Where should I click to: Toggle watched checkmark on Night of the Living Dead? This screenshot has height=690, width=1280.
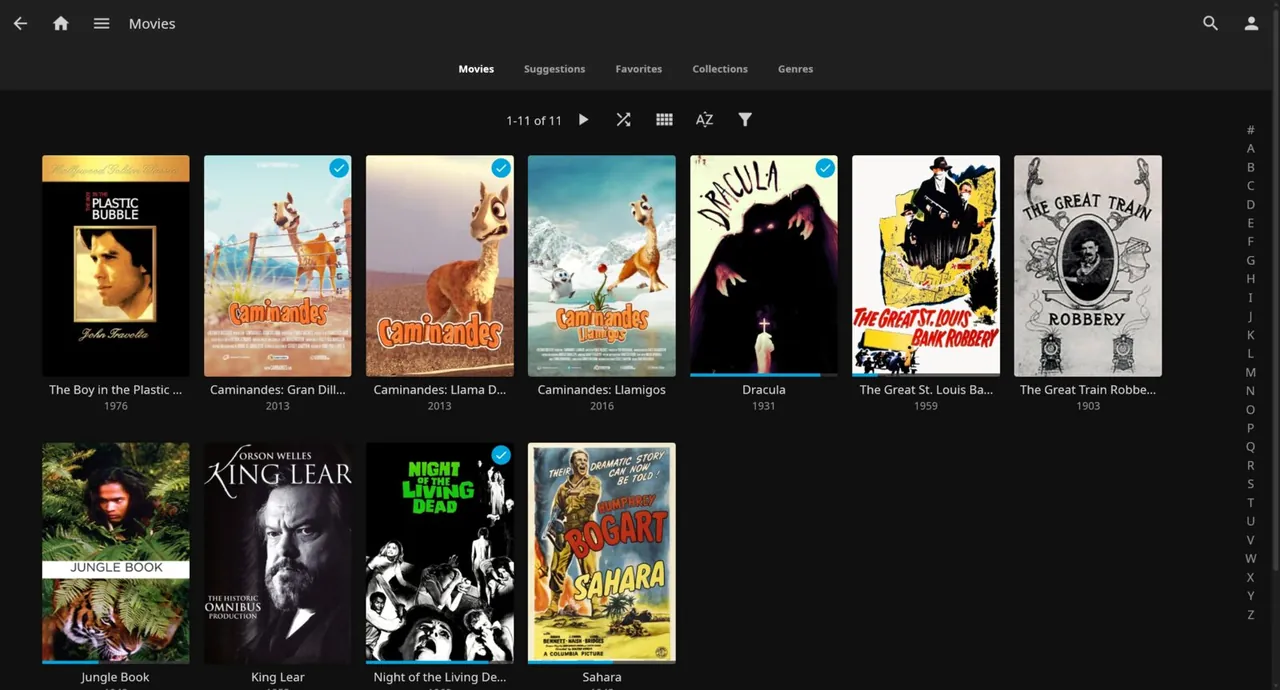[x=501, y=456]
